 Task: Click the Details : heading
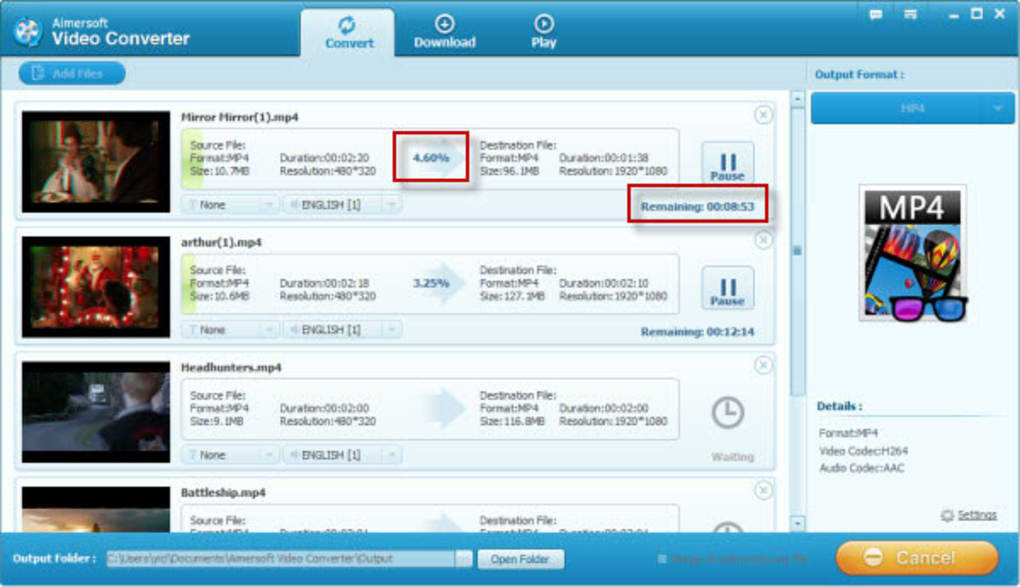839,405
